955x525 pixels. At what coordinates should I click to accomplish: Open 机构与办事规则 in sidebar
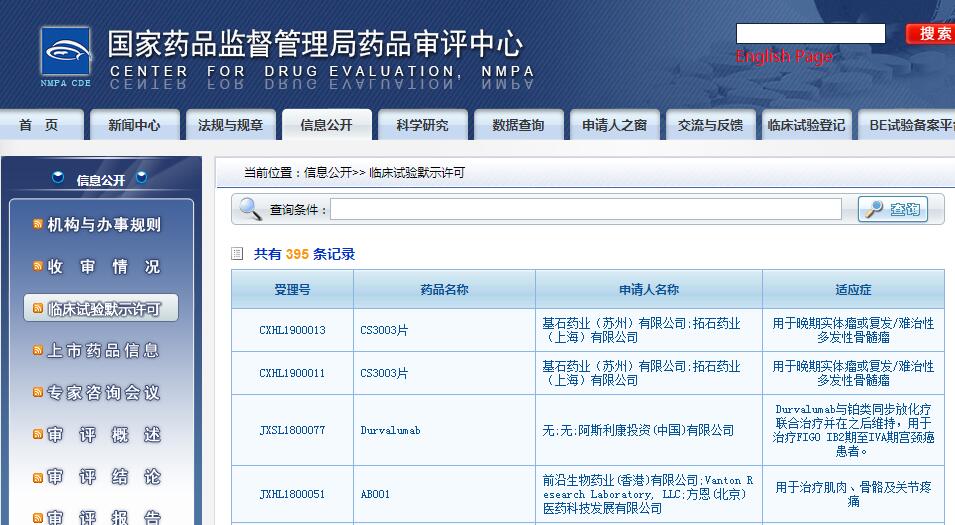click(104, 225)
